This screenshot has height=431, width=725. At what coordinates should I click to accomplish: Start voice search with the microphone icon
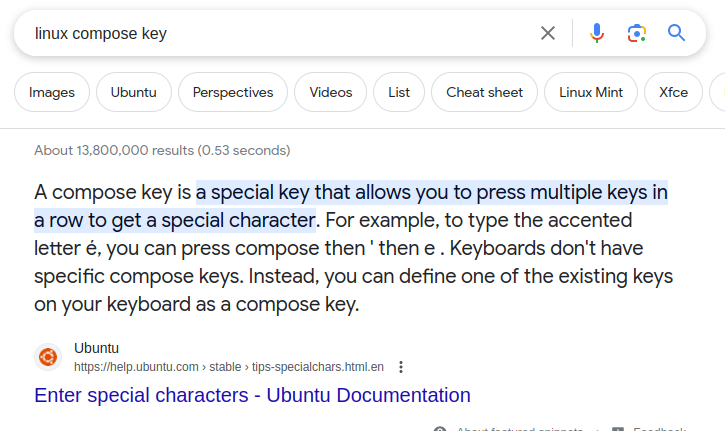(x=597, y=33)
